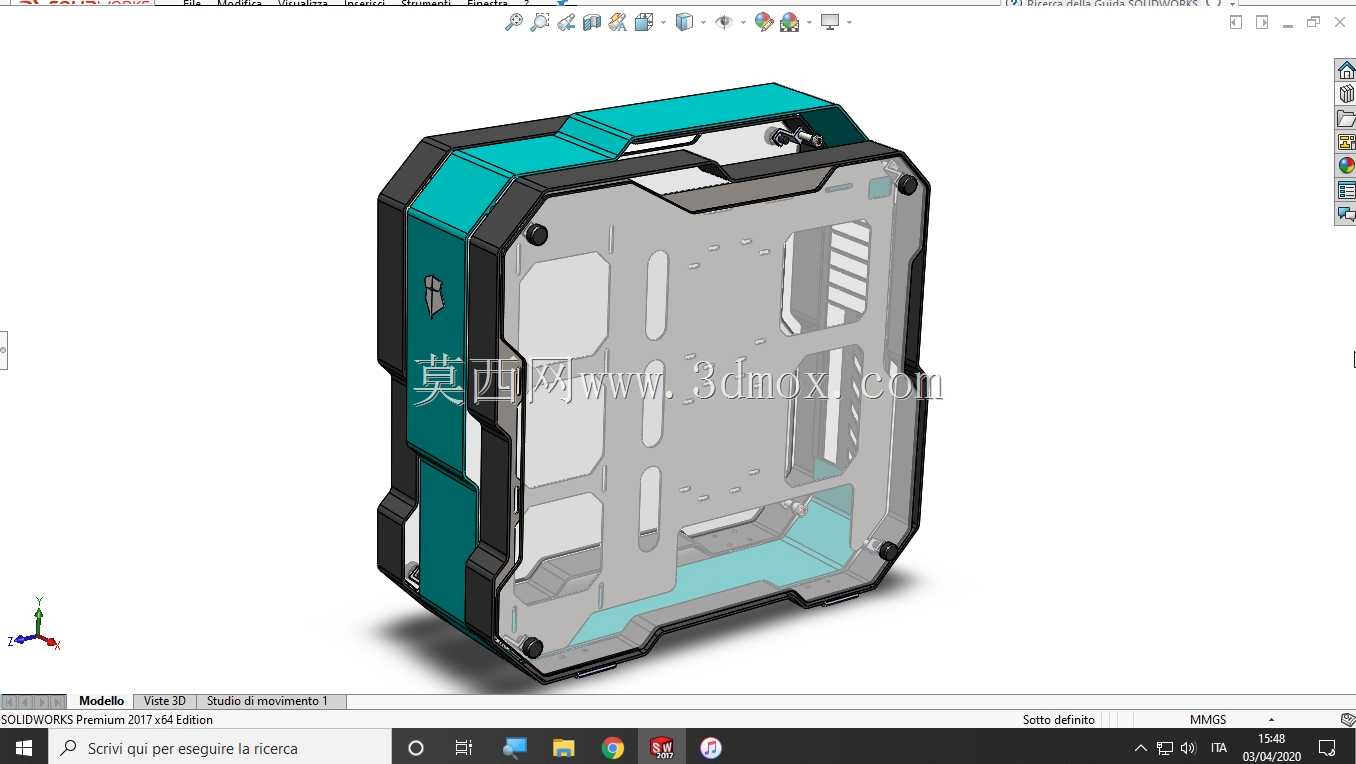
Task: Open the Windows notification center
Action: [1327, 747]
